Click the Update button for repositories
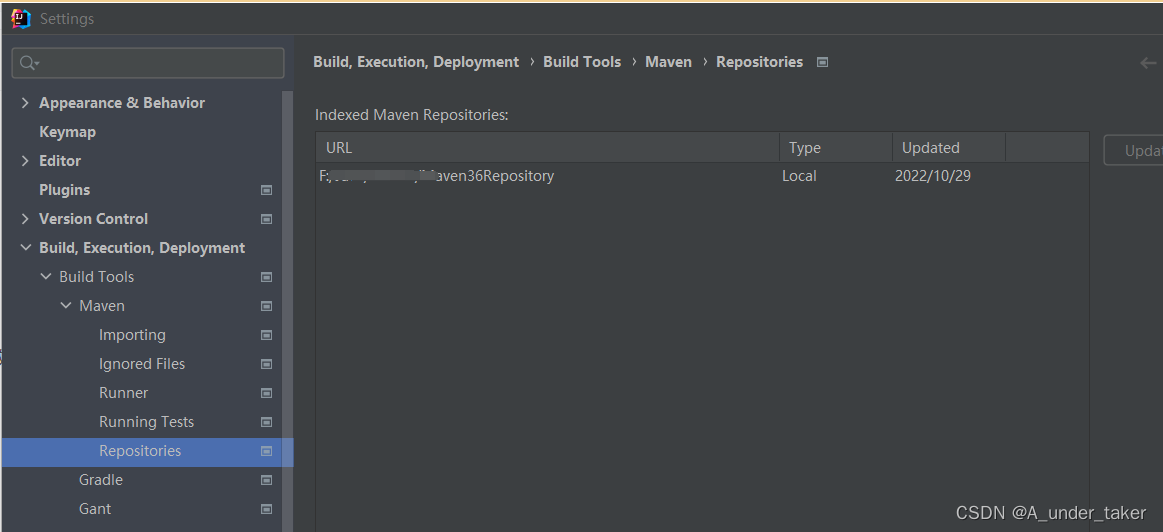Image resolution: width=1163 pixels, height=532 pixels. coord(1133,150)
